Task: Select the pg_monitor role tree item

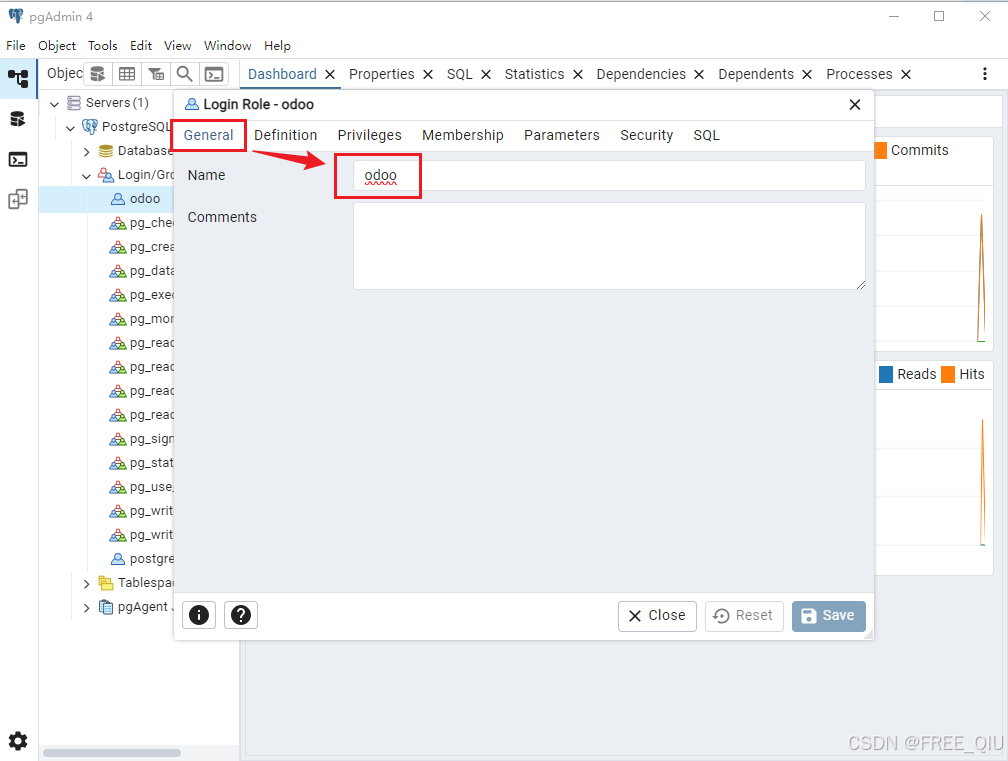Action: (x=143, y=319)
